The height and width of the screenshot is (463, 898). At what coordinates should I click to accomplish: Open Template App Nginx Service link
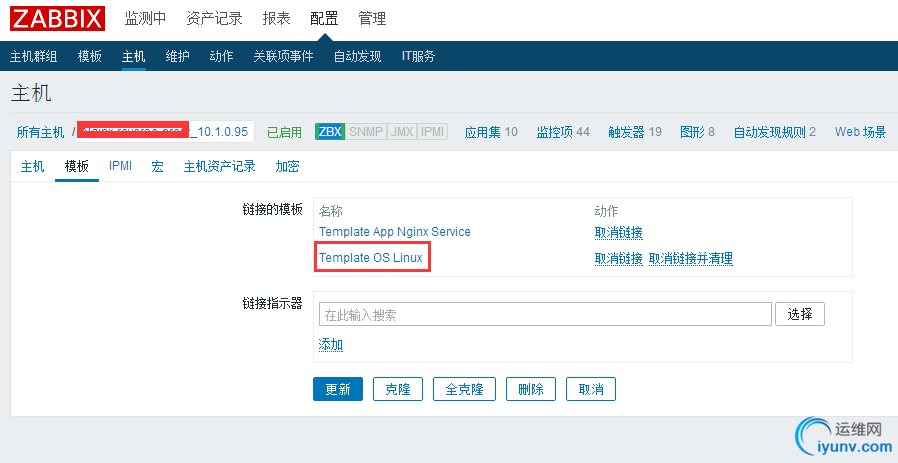click(x=394, y=232)
